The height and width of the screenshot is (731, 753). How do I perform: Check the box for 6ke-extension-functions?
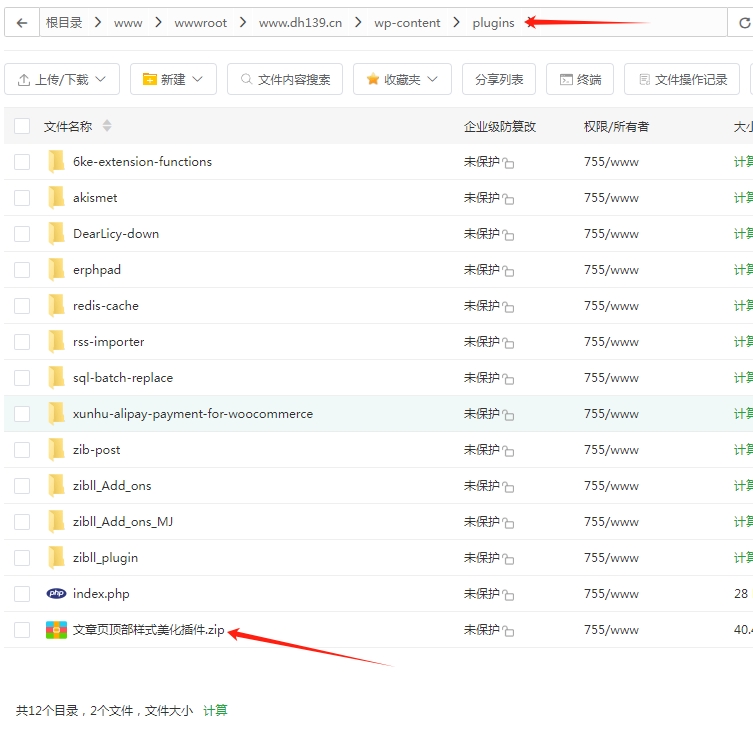point(22,162)
